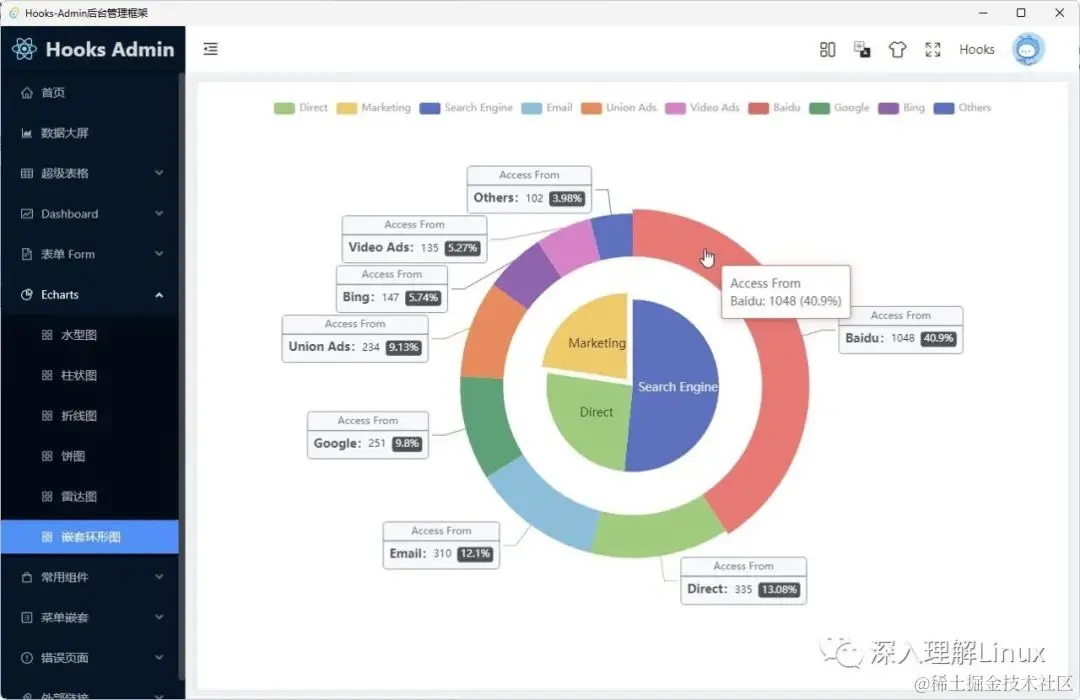Click the Google 251 data label box

[368, 435]
